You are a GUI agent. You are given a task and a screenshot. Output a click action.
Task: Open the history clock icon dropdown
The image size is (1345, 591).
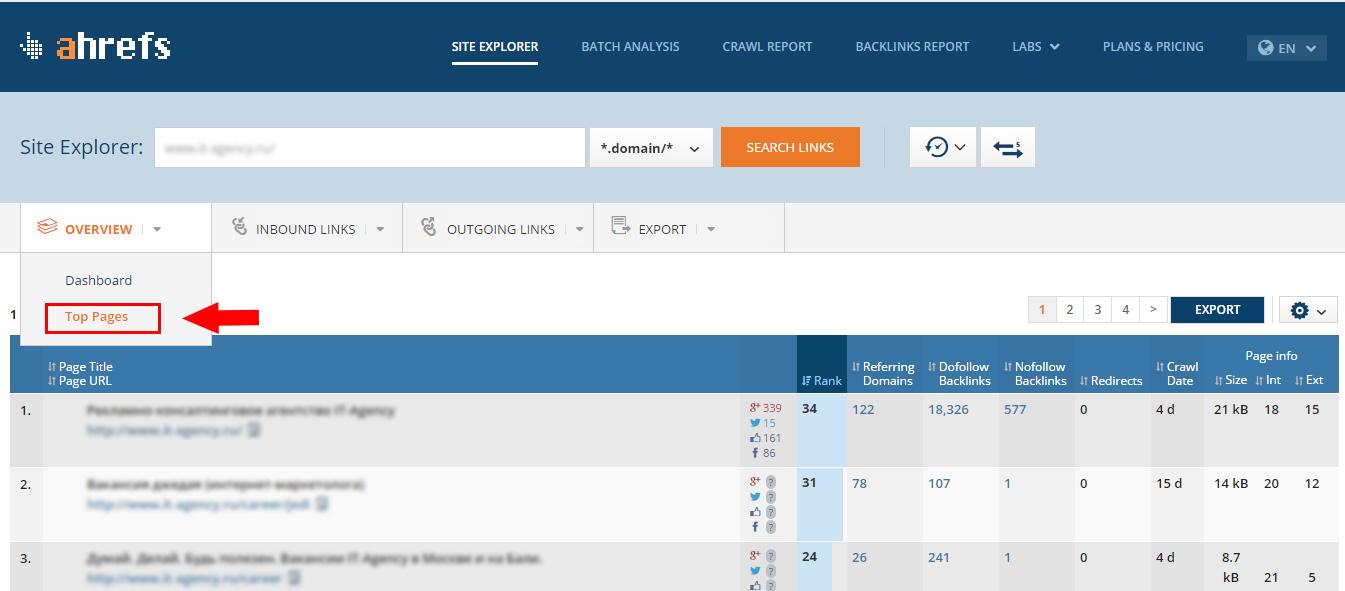pos(943,147)
